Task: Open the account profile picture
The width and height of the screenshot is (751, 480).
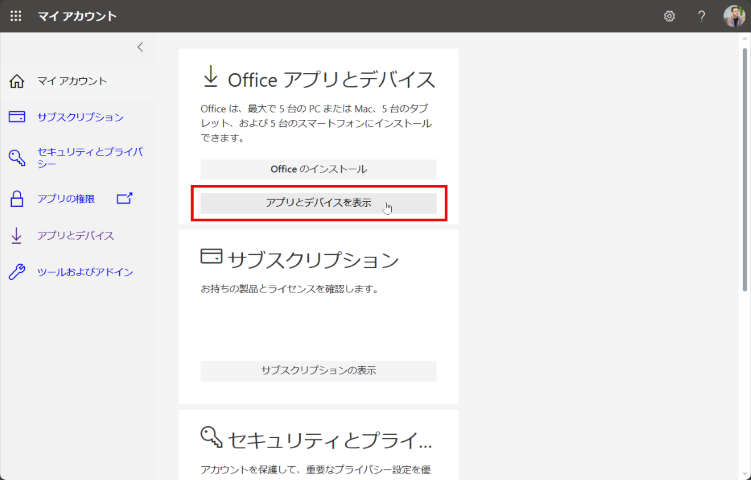Action: coord(734,16)
